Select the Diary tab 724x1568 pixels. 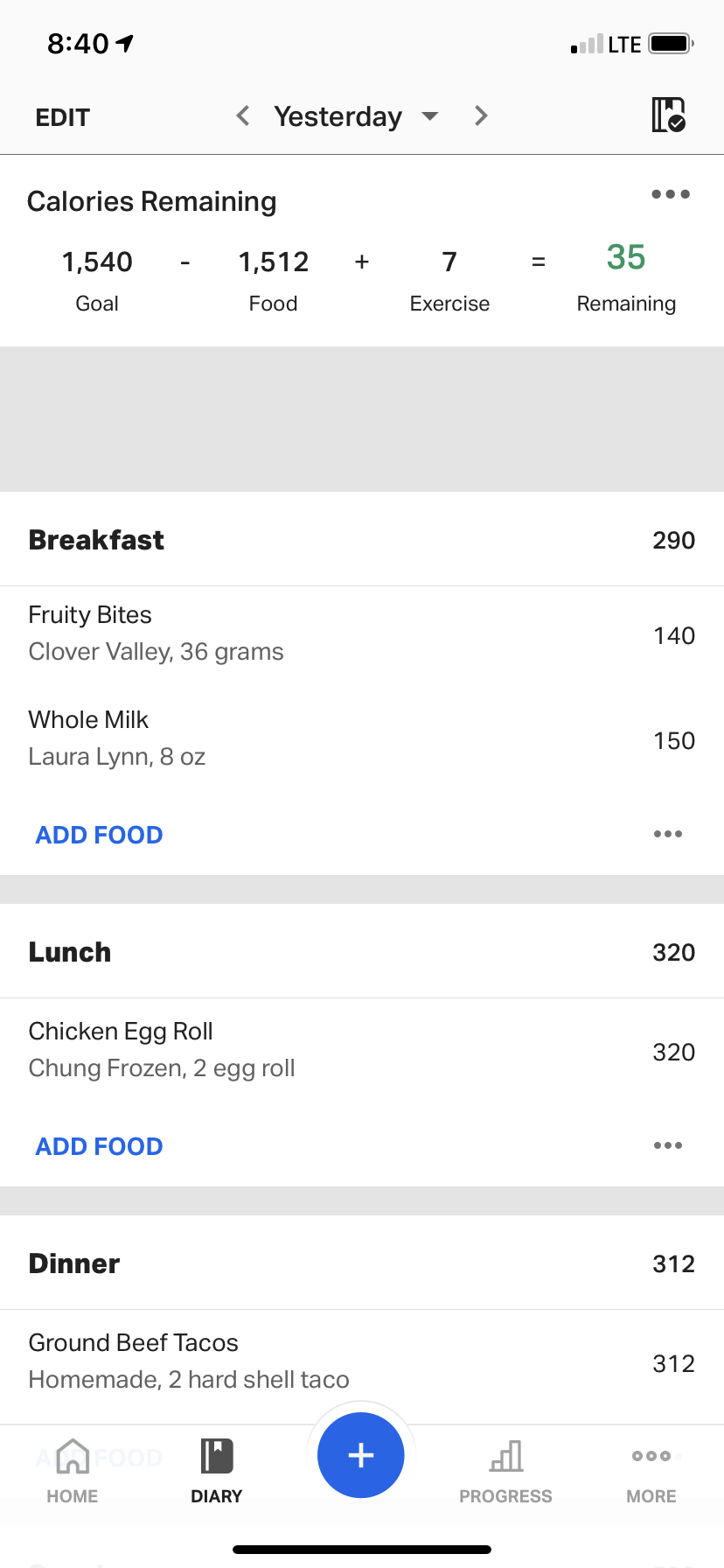(x=216, y=1472)
